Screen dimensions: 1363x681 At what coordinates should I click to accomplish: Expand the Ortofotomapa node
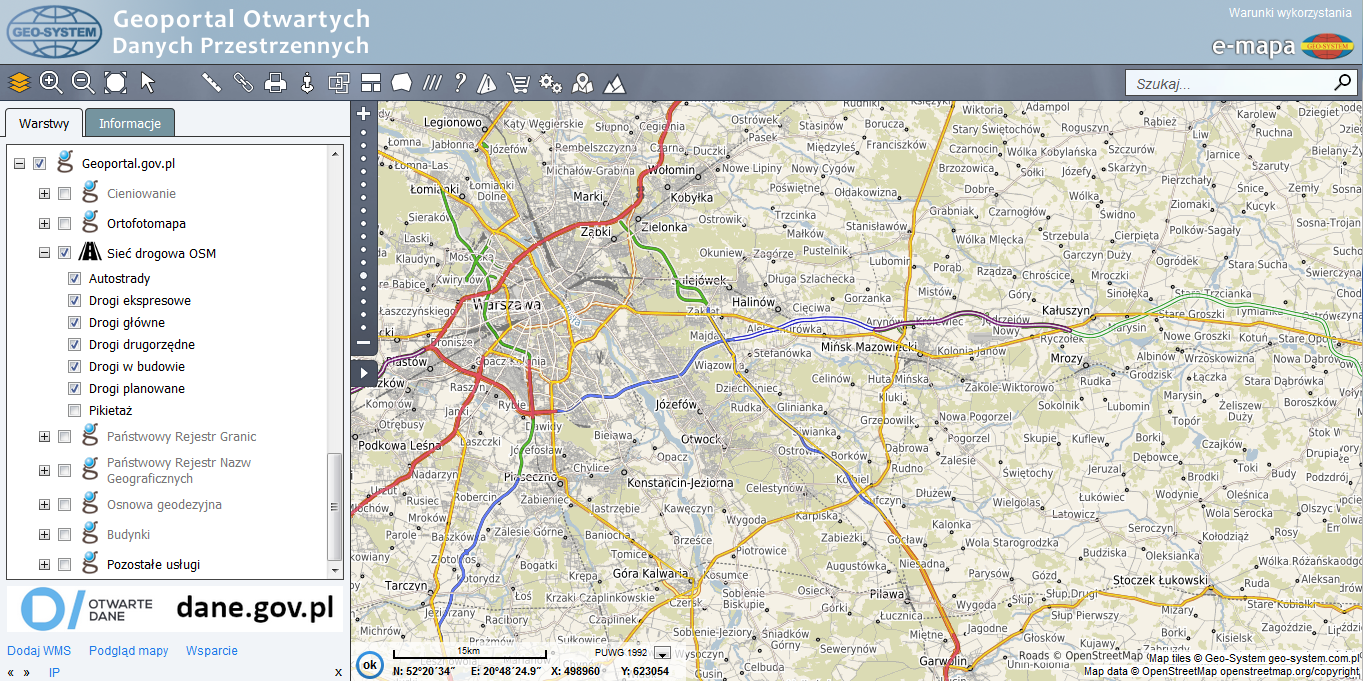pos(44,223)
